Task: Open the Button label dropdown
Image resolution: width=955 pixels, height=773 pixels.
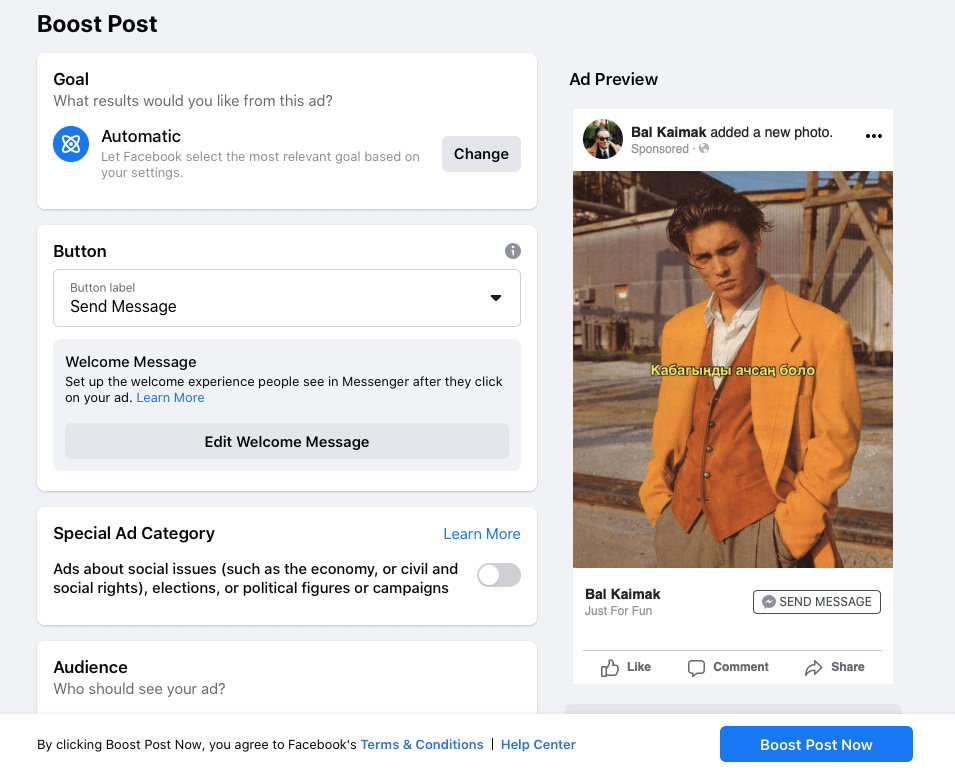Action: point(287,298)
